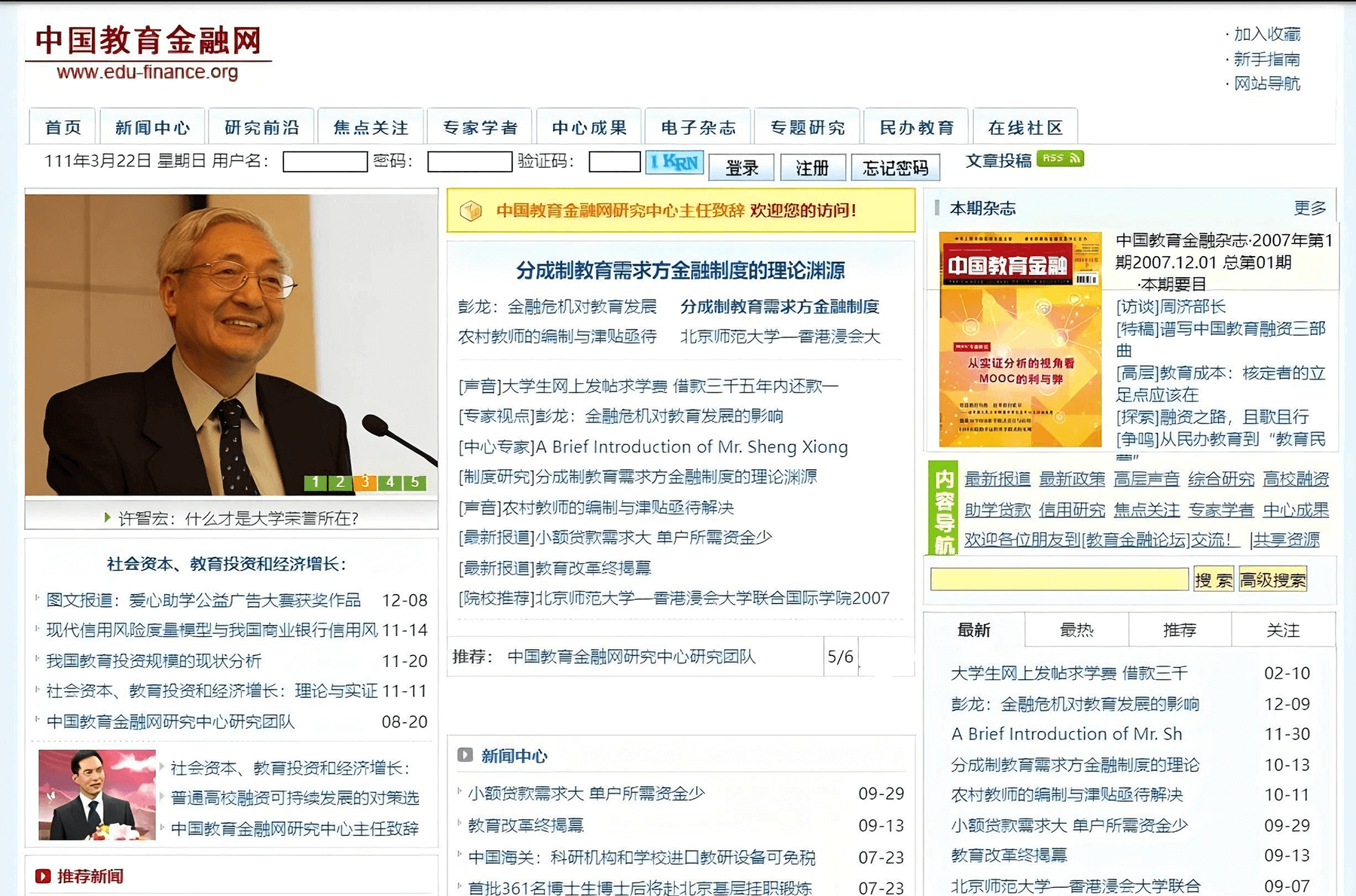Switch to the 最新 list tab
The image size is (1356, 896).
[974, 629]
